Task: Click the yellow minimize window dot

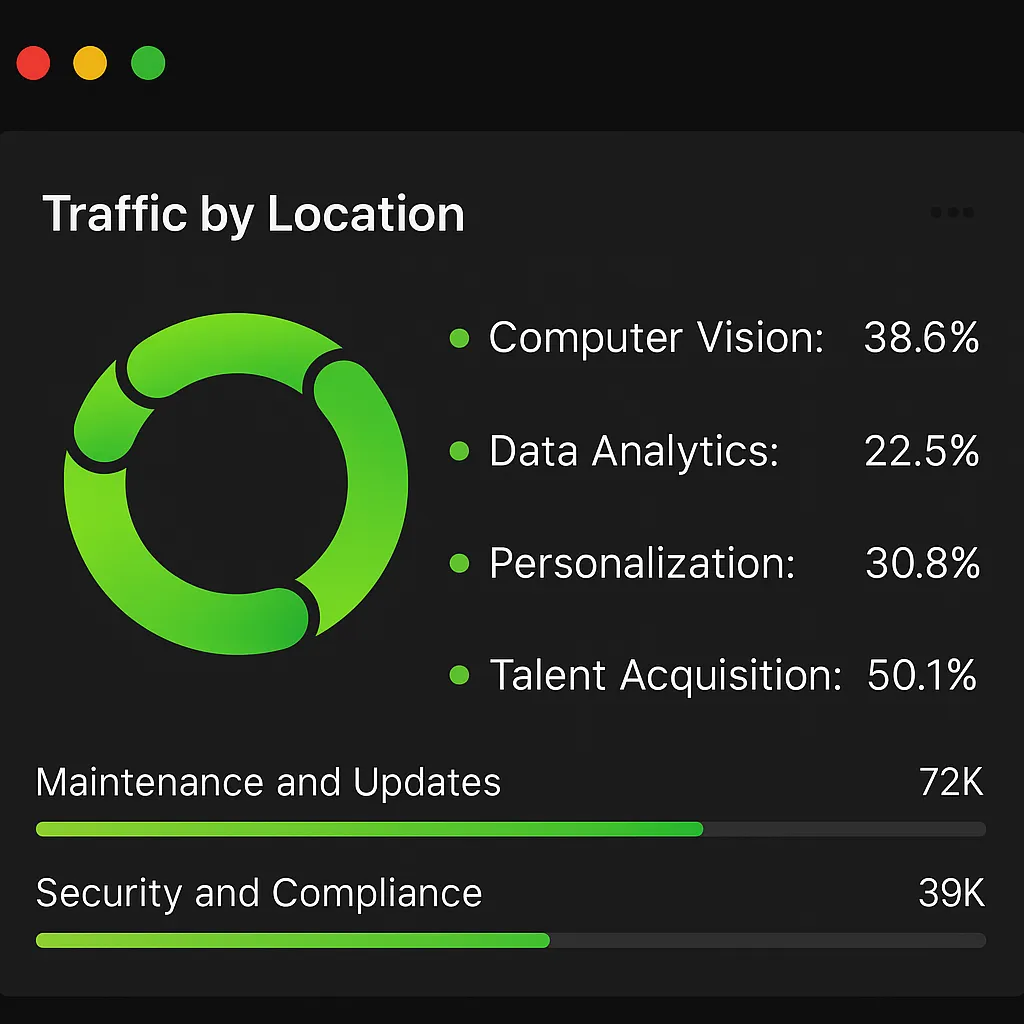Action: tap(90, 63)
